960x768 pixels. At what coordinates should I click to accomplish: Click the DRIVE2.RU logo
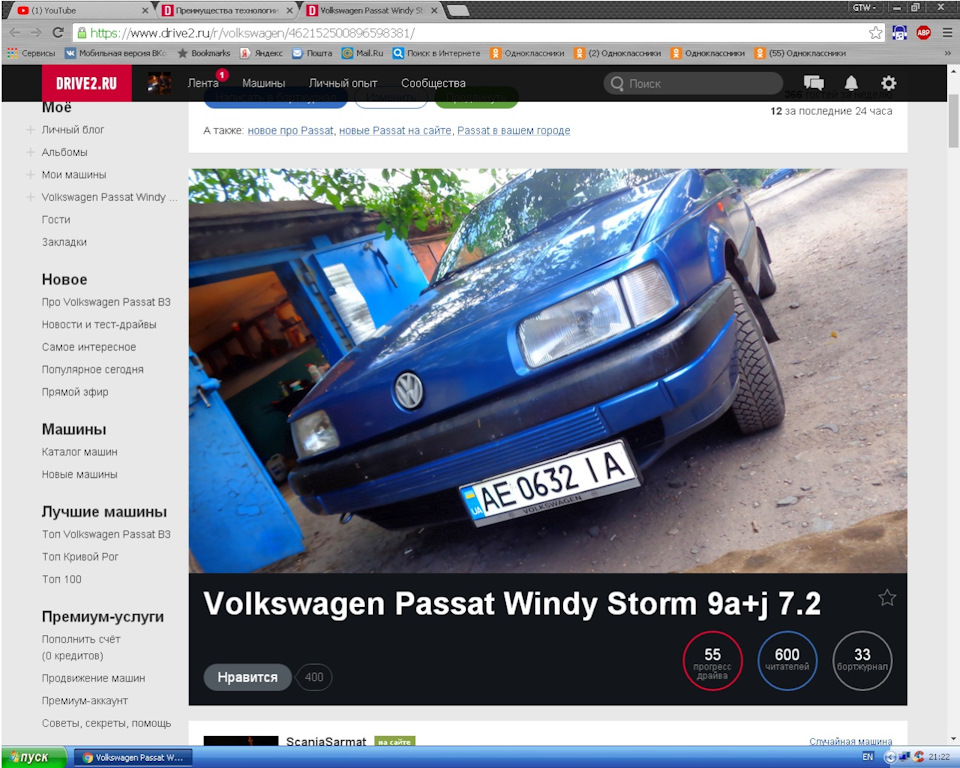[x=86, y=83]
